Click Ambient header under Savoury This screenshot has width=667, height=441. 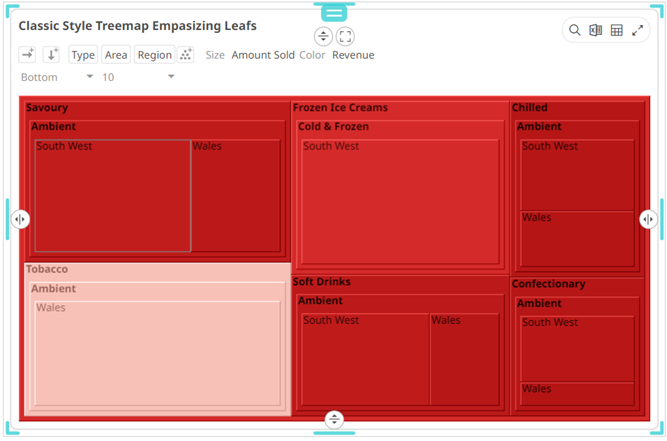[x=54, y=126]
